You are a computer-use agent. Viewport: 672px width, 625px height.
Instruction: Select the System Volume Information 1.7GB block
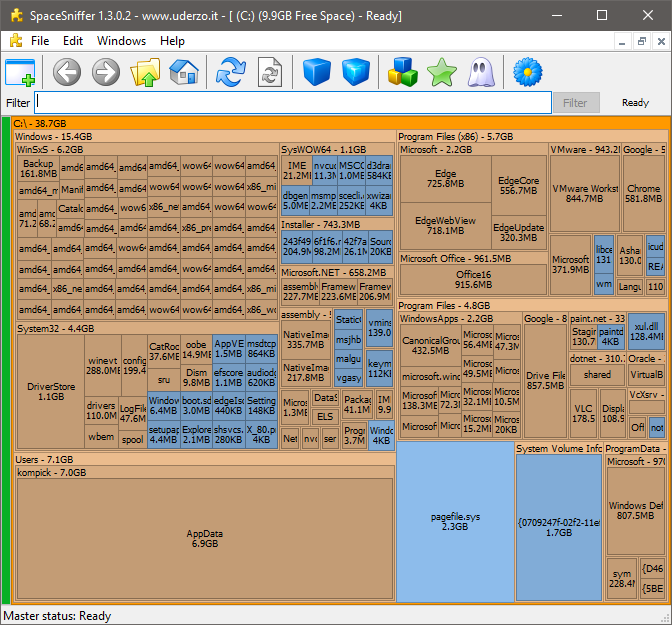click(559, 527)
